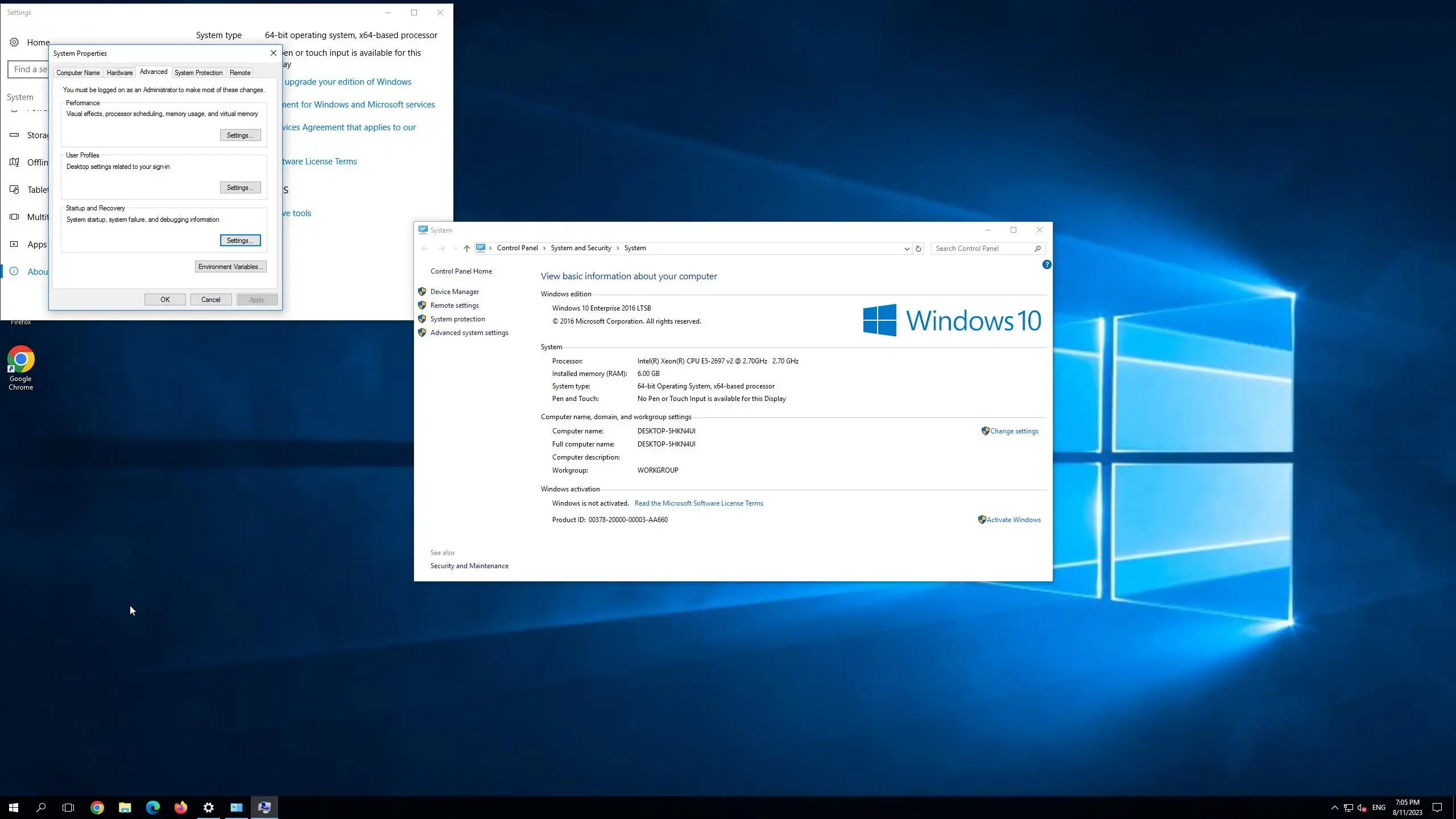Image resolution: width=1456 pixels, height=819 pixels.
Task: Switch to the Hardware tab
Action: [119, 73]
